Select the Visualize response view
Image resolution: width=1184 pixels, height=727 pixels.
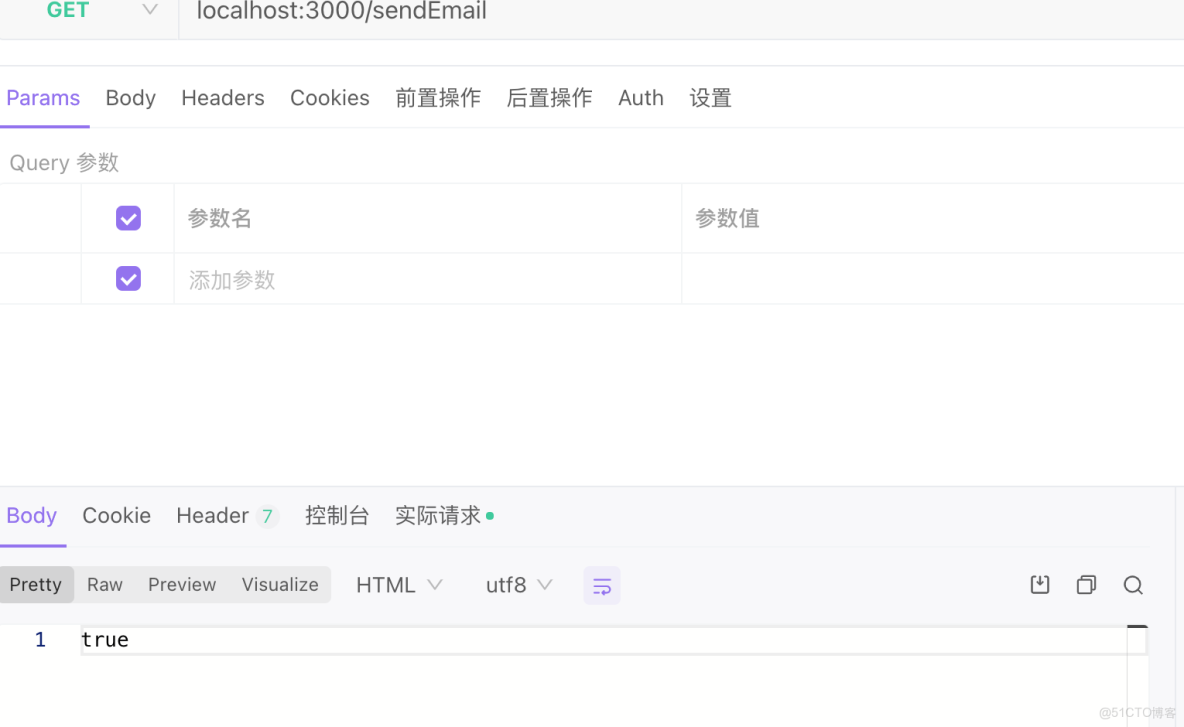279,584
